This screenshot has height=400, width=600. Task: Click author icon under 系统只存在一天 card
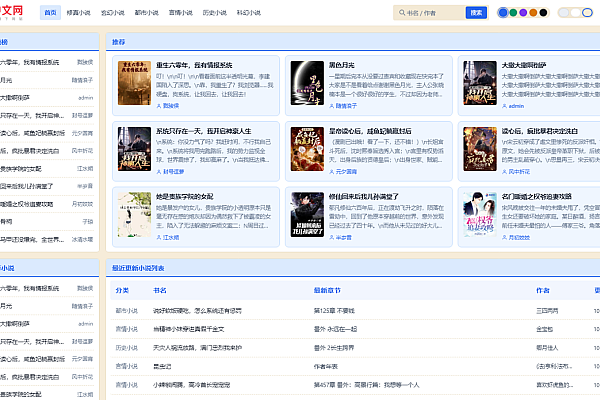(x=159, y=172)
